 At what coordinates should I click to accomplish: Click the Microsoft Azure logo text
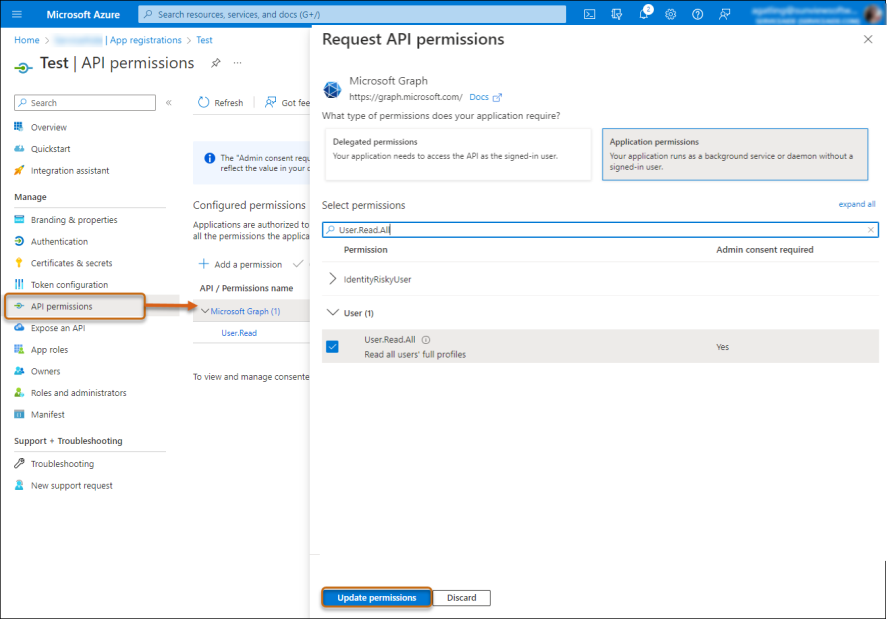[x=83, y=14]
